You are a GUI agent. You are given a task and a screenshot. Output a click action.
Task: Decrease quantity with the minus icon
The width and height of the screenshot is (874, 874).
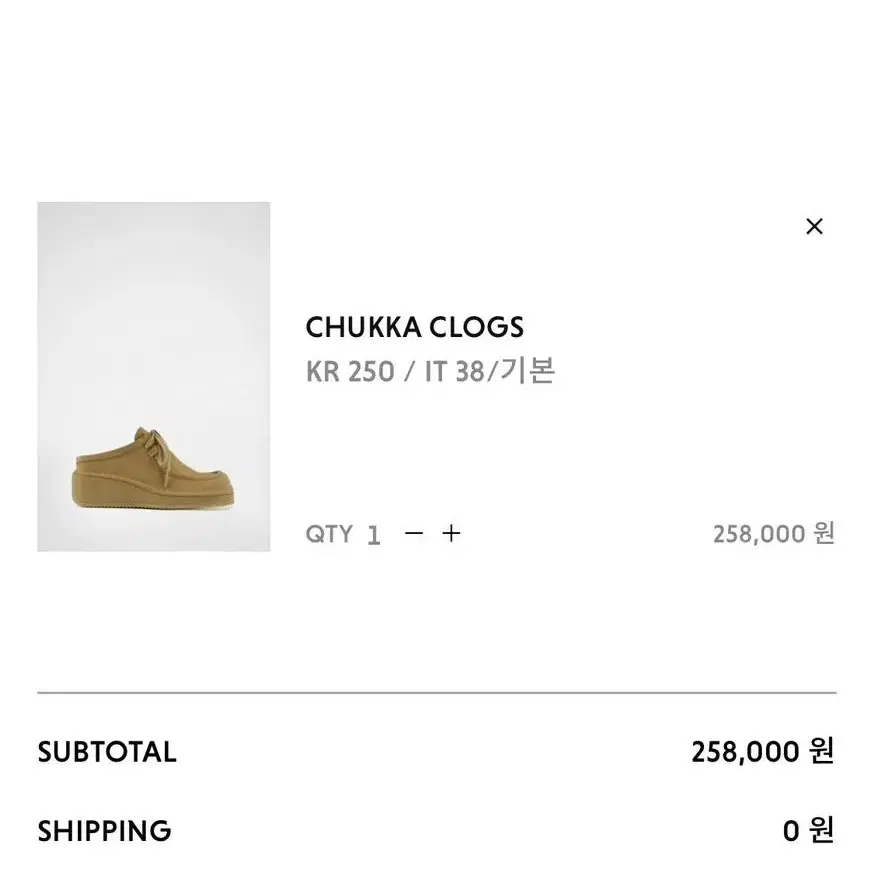click(414, 534)
